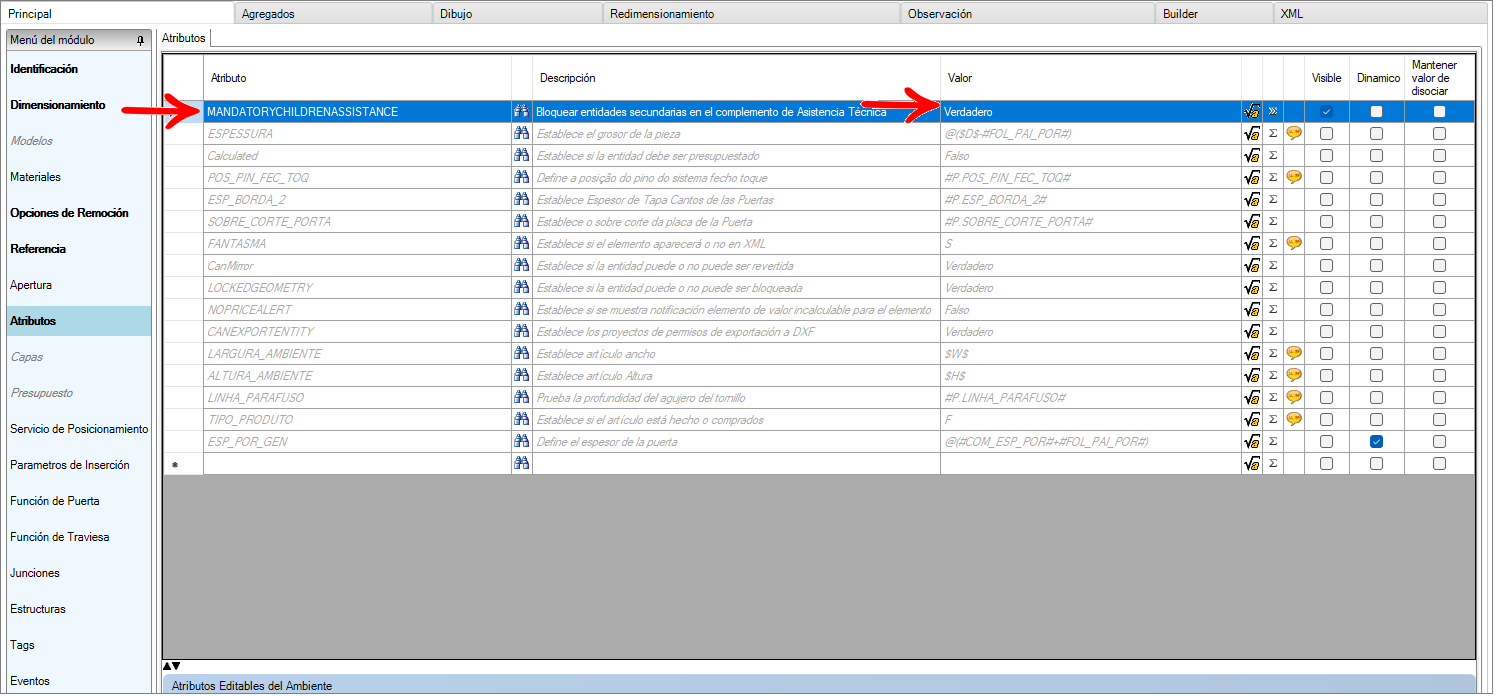Click binoculars icon in the empty new row
Image resolution: width=1496 pixels, height=696 pixels.
click(x=521, y=464)
